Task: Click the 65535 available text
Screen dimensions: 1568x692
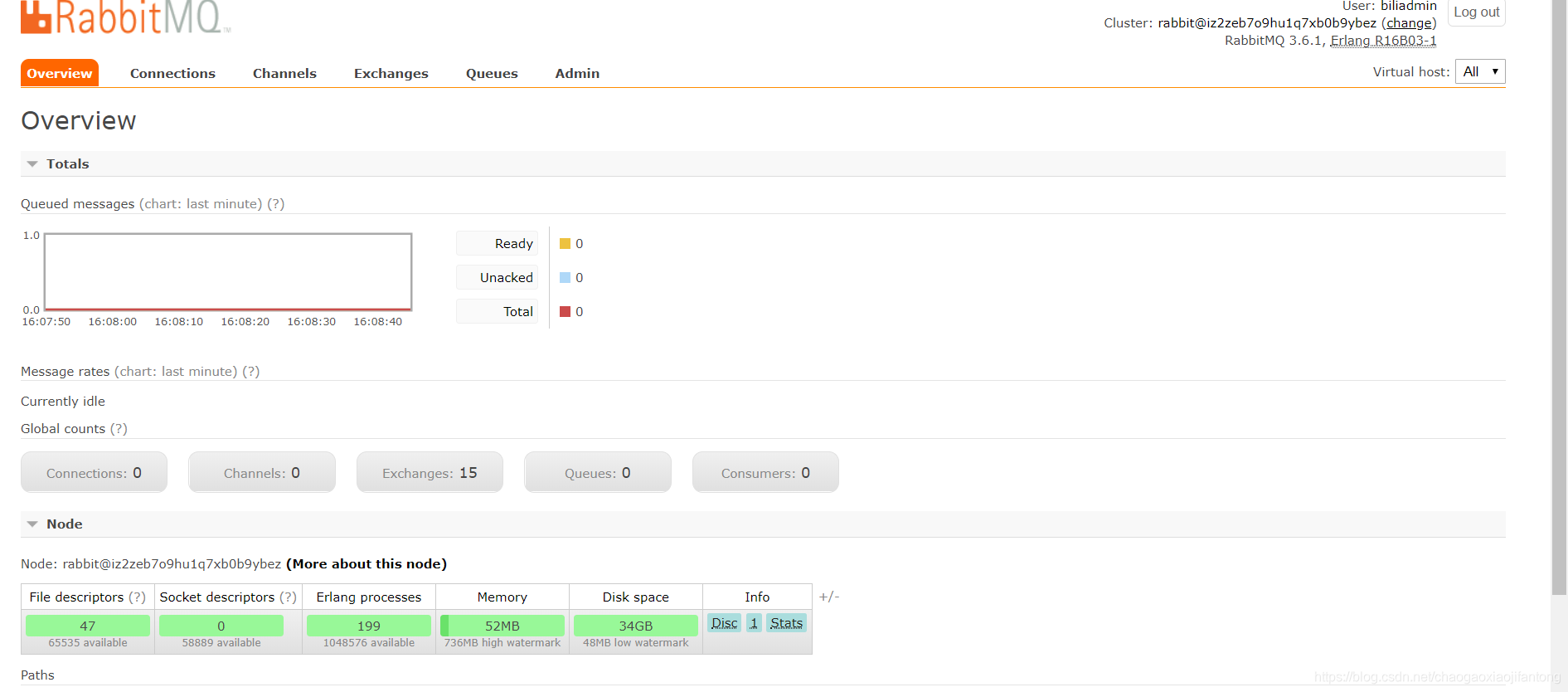Action: [x=88, y=643]
